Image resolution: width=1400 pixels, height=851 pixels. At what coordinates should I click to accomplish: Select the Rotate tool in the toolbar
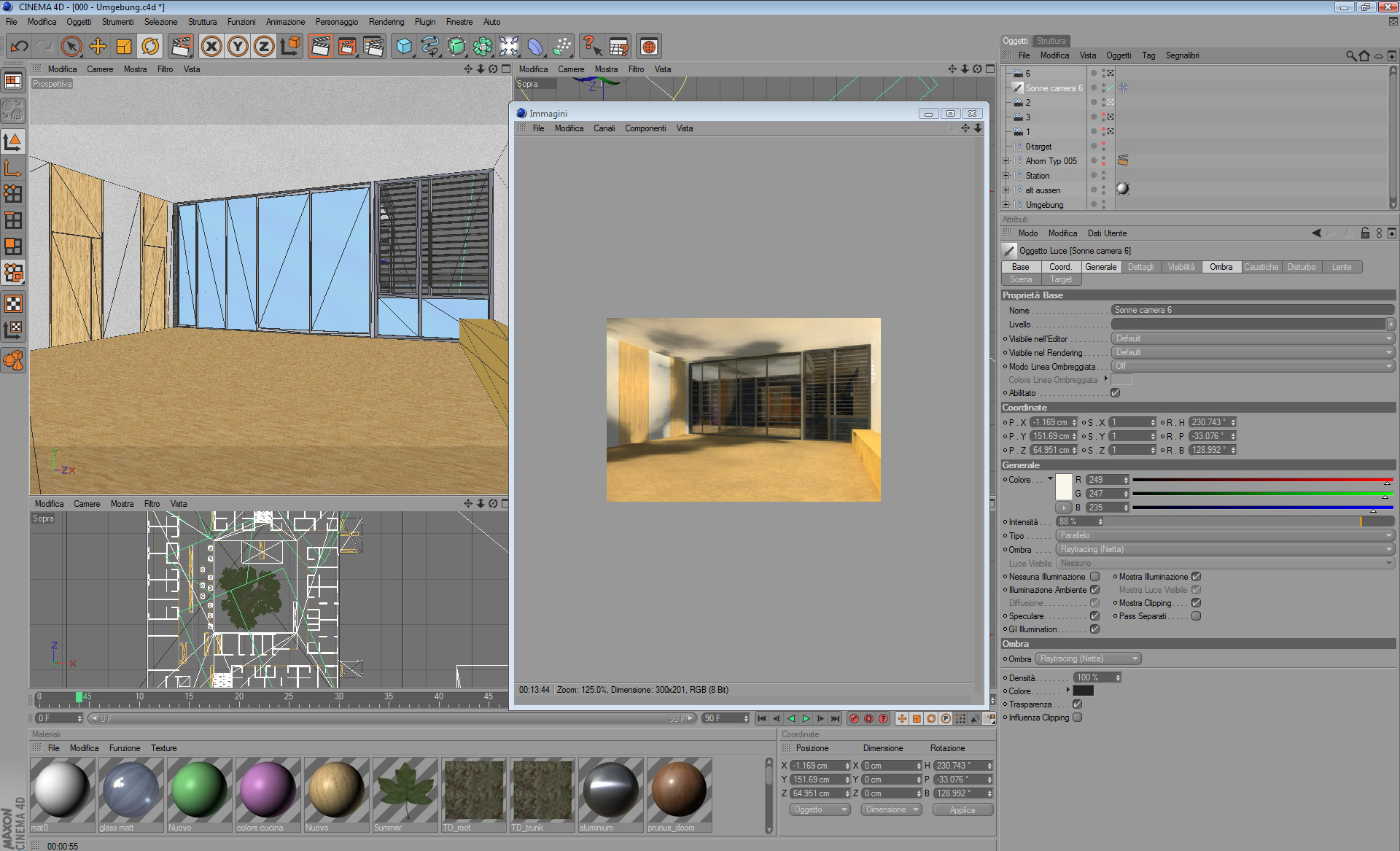(x=150, y=47)
